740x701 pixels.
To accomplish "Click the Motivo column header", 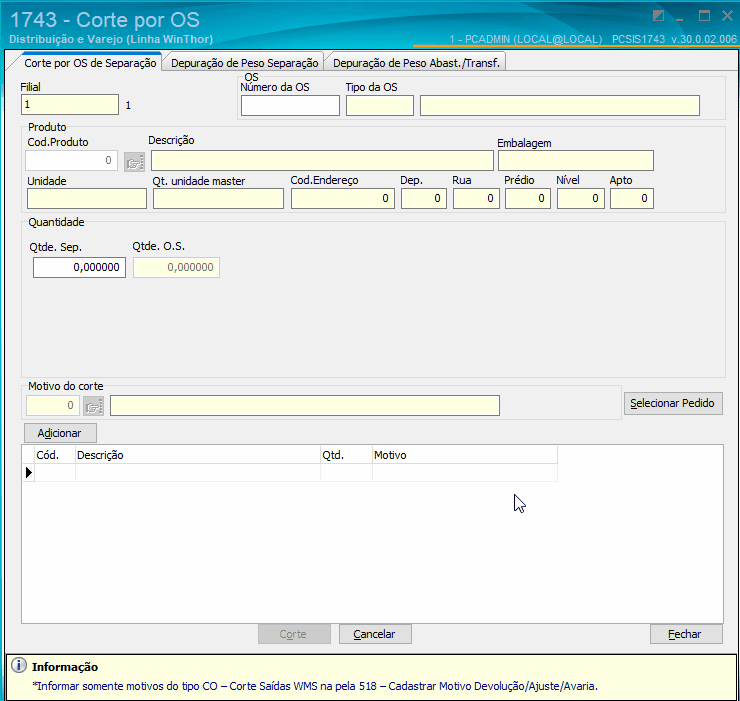I will tap(464, 455).
